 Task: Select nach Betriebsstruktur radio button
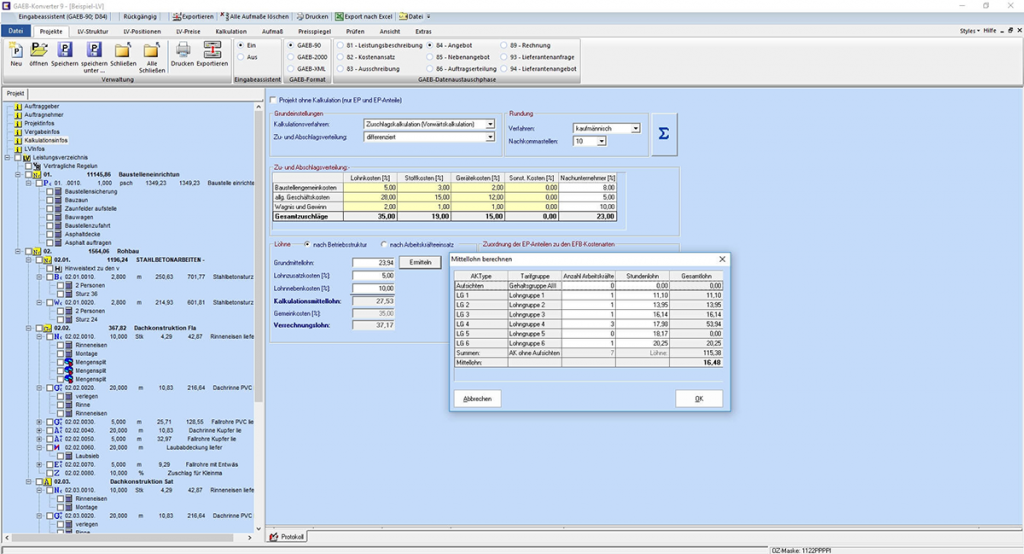click(x=307, y=244)
